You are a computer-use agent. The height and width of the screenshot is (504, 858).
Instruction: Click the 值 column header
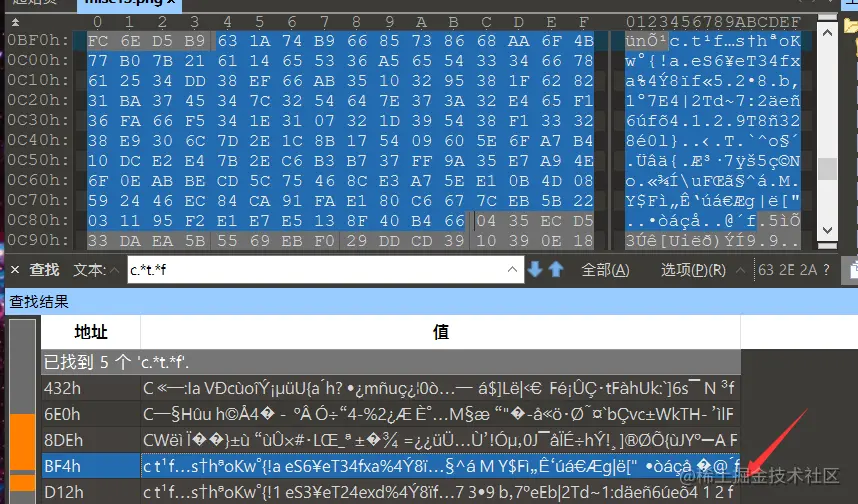pyautogui.click(x=440, y=332)
